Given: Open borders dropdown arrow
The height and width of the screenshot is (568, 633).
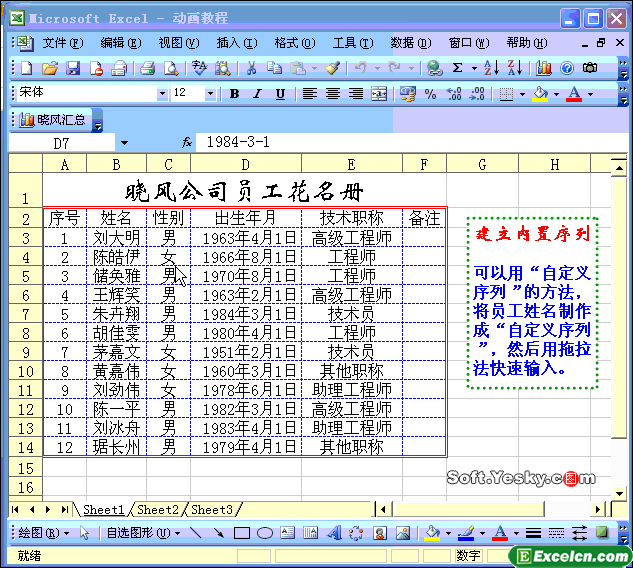Looking at the screenshot, I should (522, 94).
